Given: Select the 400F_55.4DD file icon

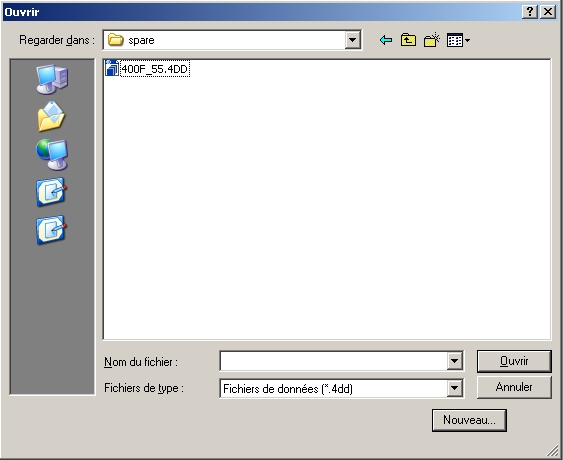Looking at the screenshot, I should pos(112,68).
